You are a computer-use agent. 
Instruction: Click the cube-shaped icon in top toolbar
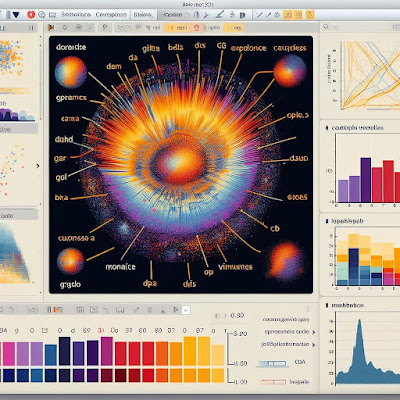tap(276, 15)
